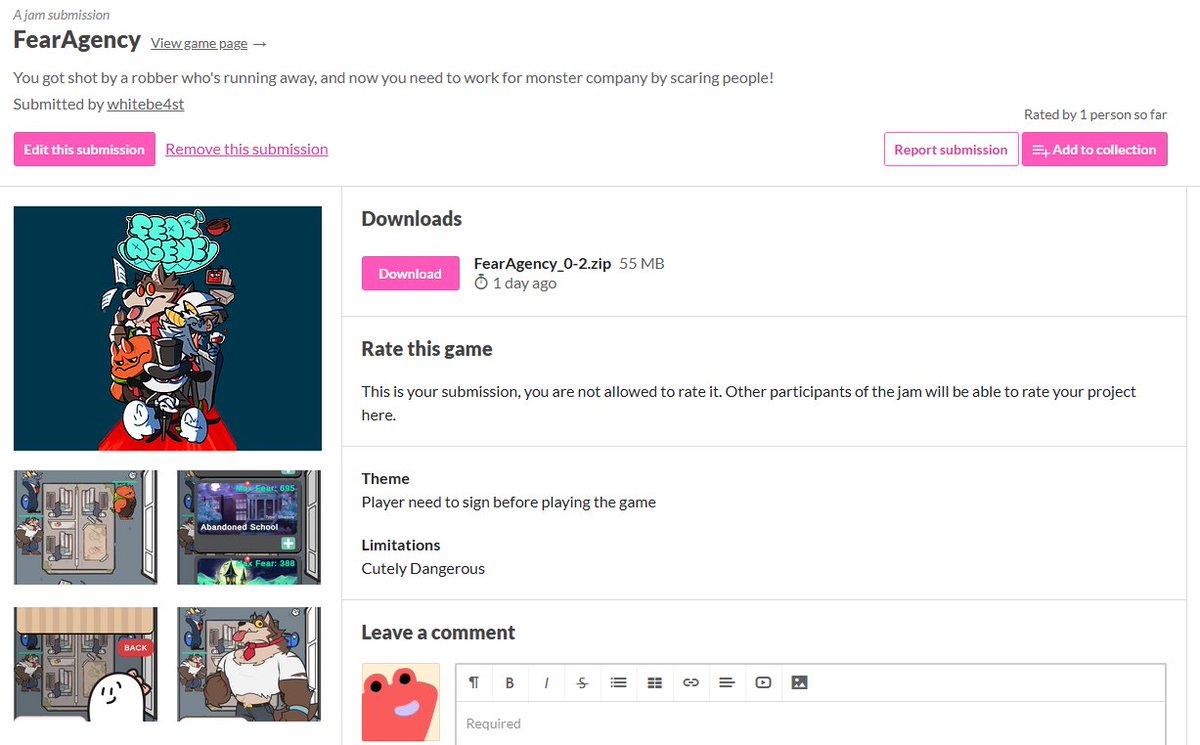This screenshot has width=1200, height=745.
Task: Open the office room screenshot thumbnail
Action: [86, 527]
